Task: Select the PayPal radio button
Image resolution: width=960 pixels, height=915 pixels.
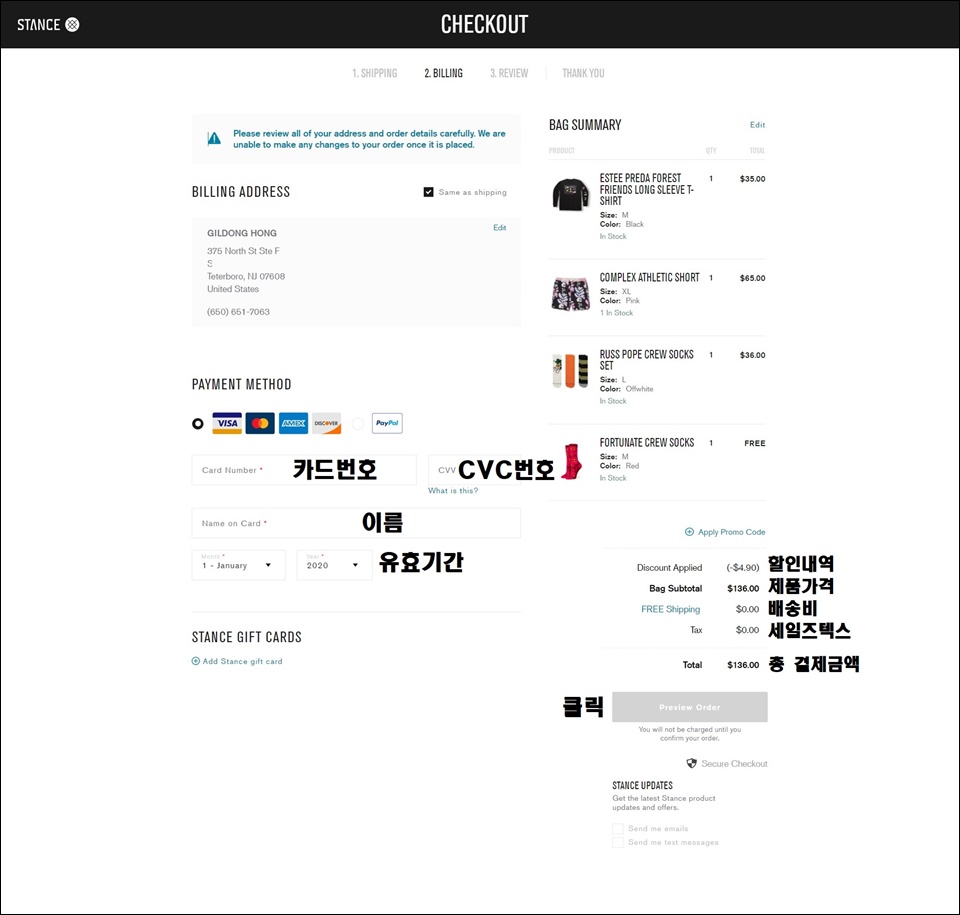Action: [358, 423]
